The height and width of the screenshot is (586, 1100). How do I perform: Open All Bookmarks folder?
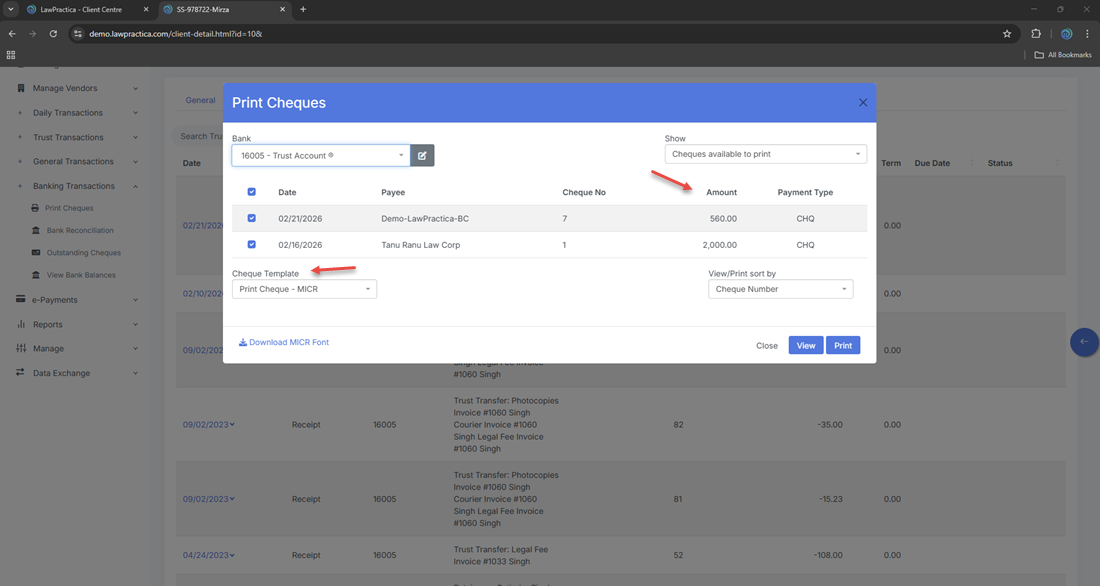click(x=1063, y=55)
